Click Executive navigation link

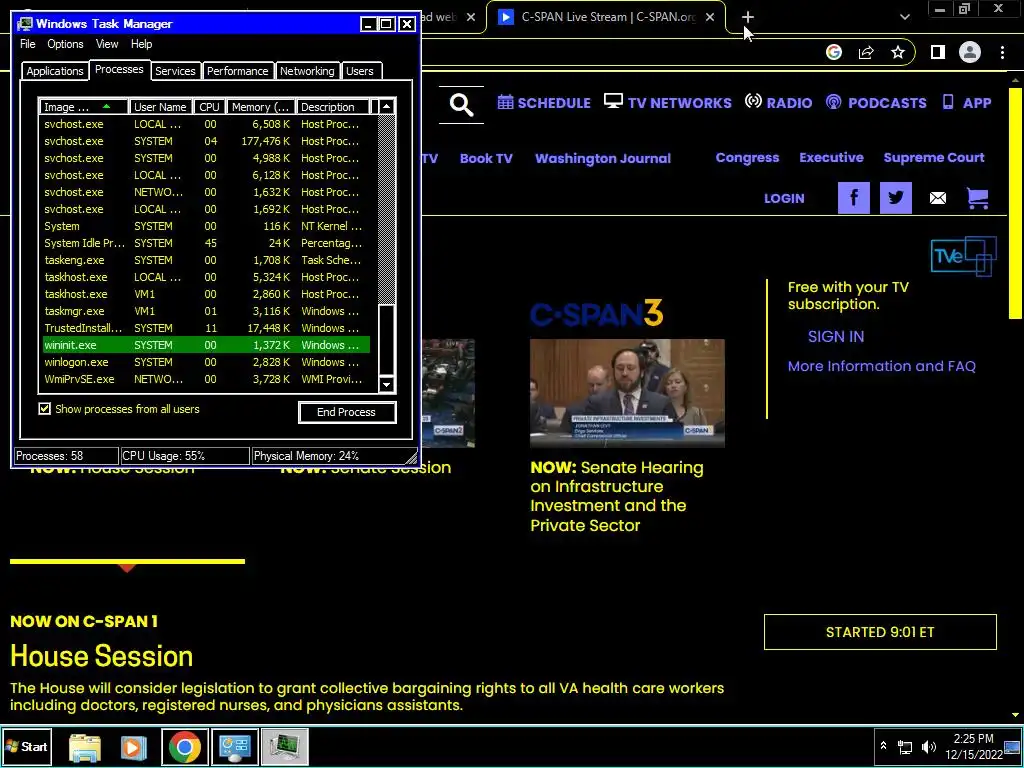tap(831, 157)
